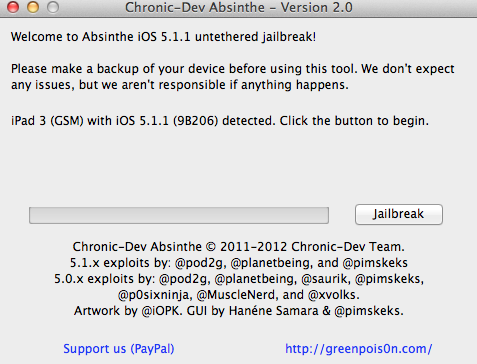Click the @MuscleNerd name in credits
The image size is (477, 364).
[x=237, y=295]
